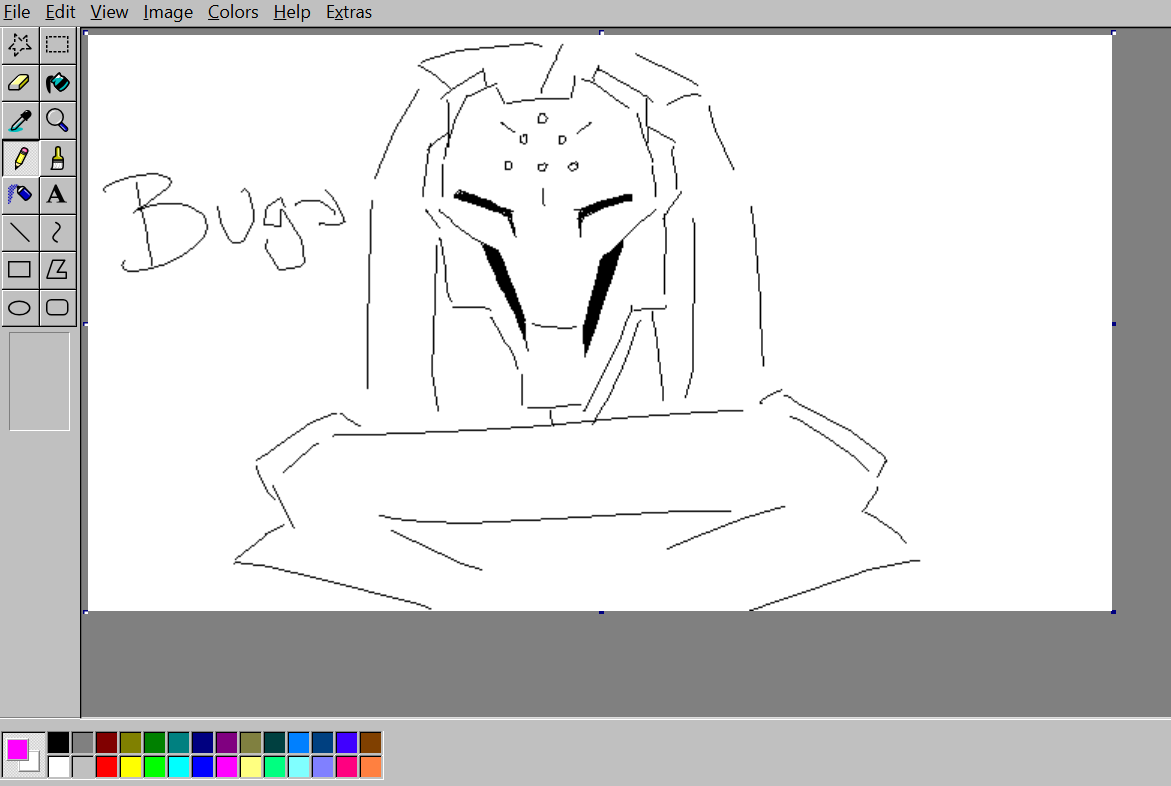
Task: Select the Rounded Rectangle tool
Action: pos(58,307)
